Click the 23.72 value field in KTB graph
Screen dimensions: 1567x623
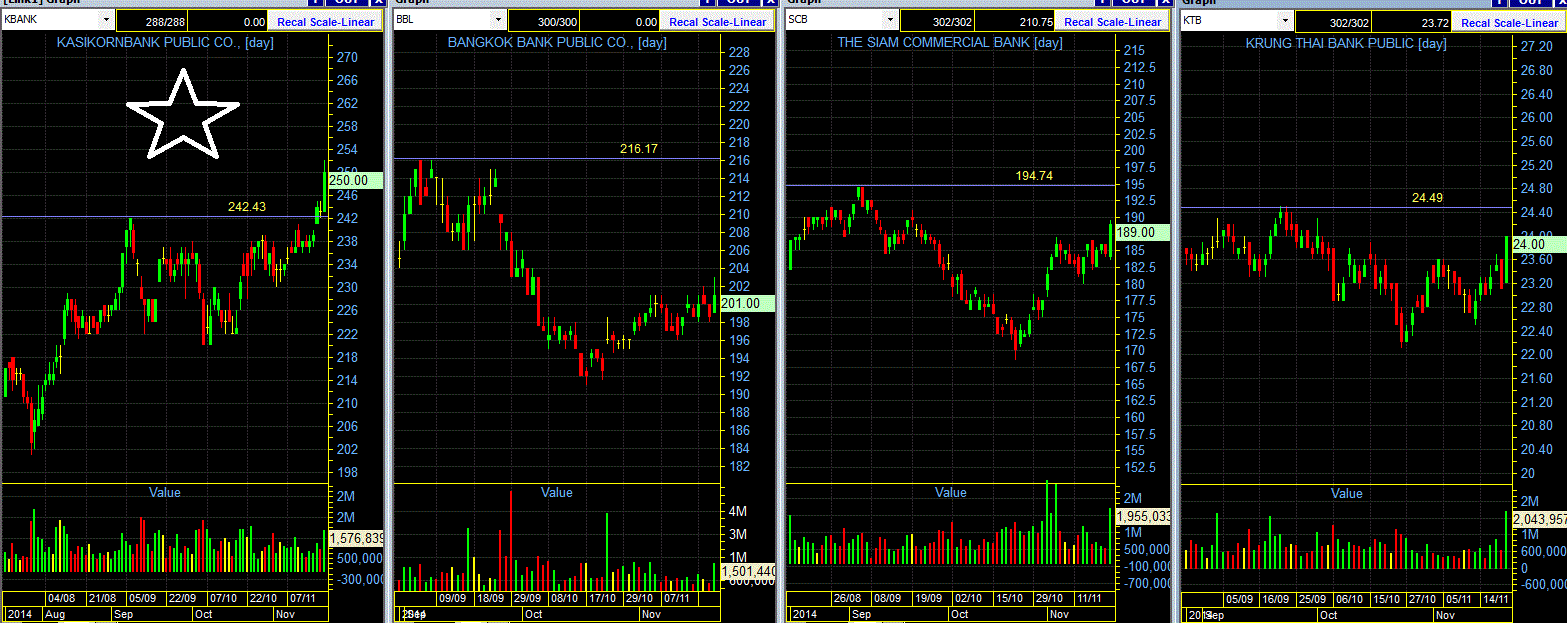[1412, 22]
